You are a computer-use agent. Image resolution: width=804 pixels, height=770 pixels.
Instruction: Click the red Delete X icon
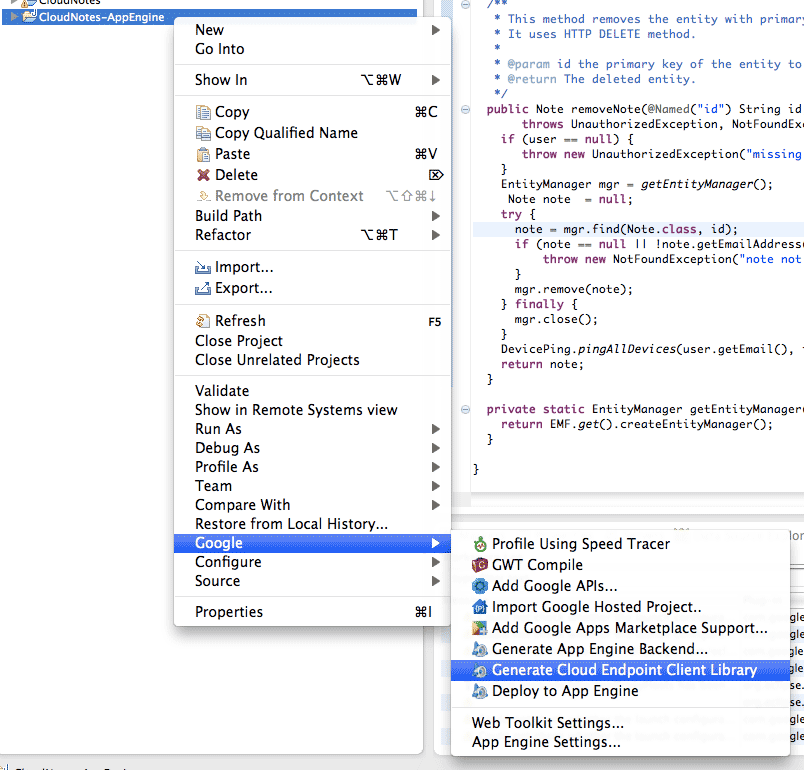click(x=204, y=175)
